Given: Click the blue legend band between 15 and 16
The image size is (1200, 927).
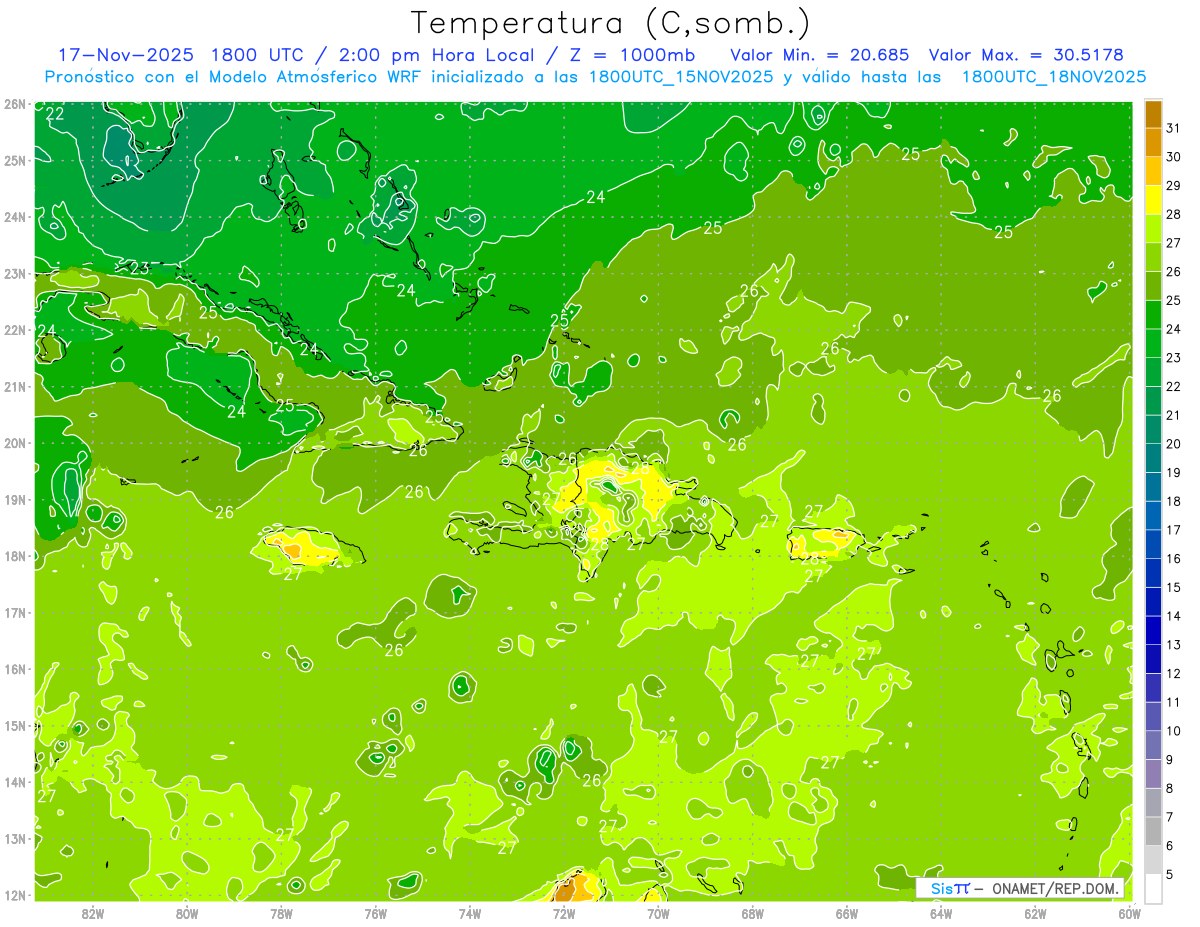Looking at the screenshot, I should tap(1154, 573).
